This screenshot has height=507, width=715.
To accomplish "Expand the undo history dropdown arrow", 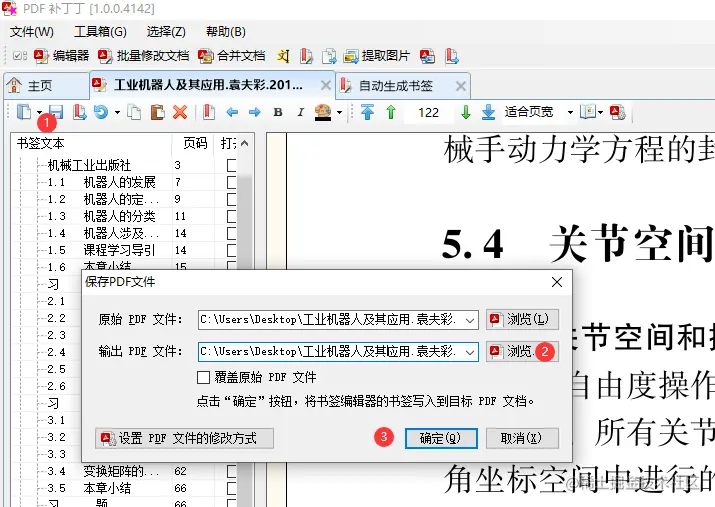I will click(x=117, y=112).
